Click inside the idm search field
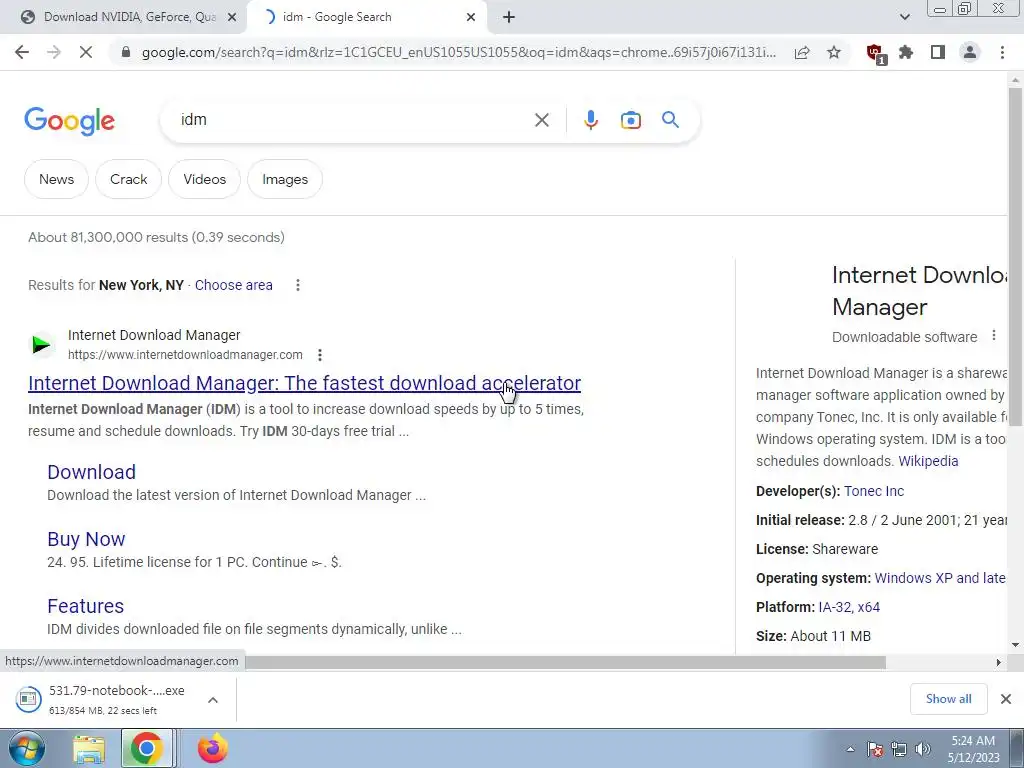Viewport: 1024px width, 768px height. pos(353,120)
